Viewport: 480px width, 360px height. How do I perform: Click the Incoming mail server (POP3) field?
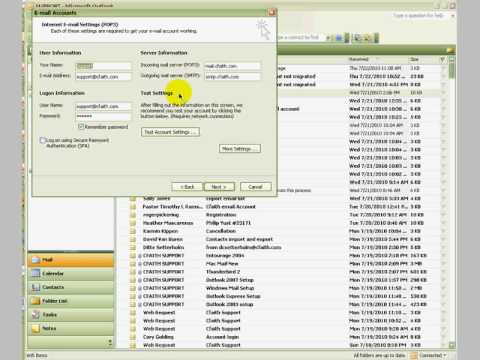pyautogui.click(x=232, y=66)
